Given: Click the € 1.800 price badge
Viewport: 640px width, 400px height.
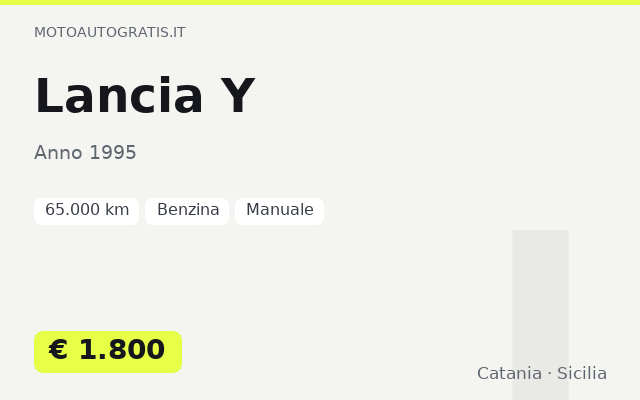Looking at the screenshot, I should (108, 352).
